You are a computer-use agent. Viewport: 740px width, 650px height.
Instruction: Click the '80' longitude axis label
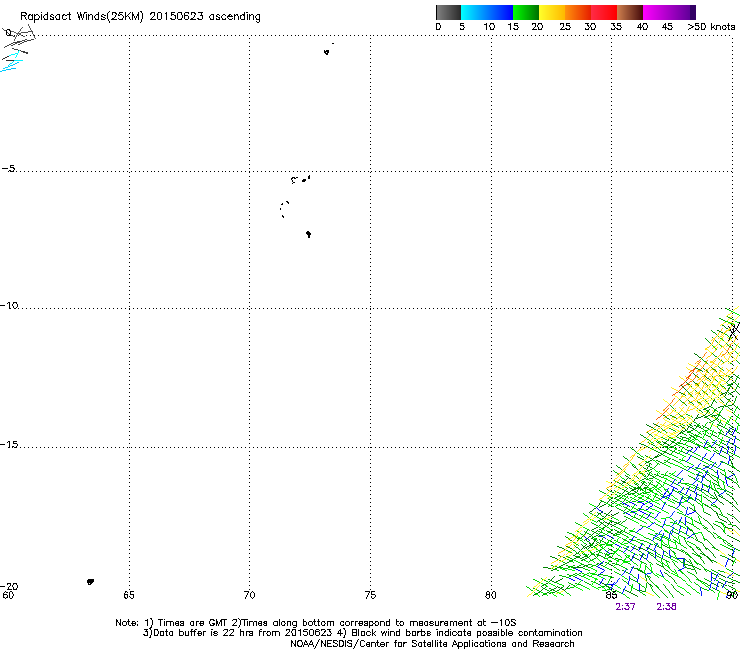click(x=491, y=595)
